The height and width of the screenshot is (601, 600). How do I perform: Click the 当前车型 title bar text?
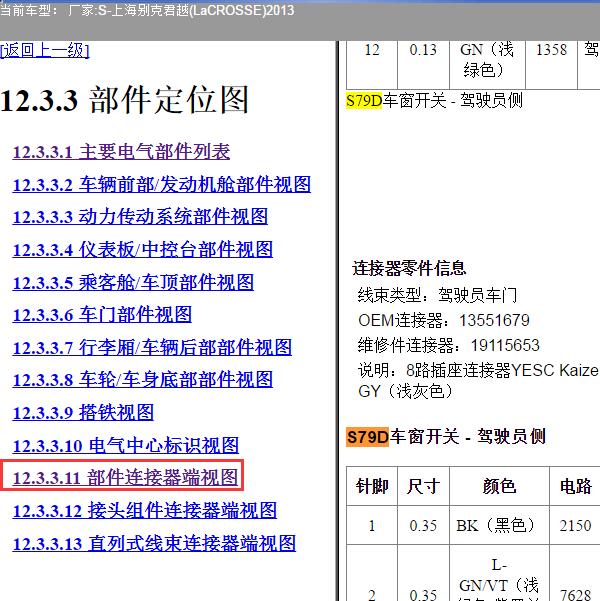point(147,10)
